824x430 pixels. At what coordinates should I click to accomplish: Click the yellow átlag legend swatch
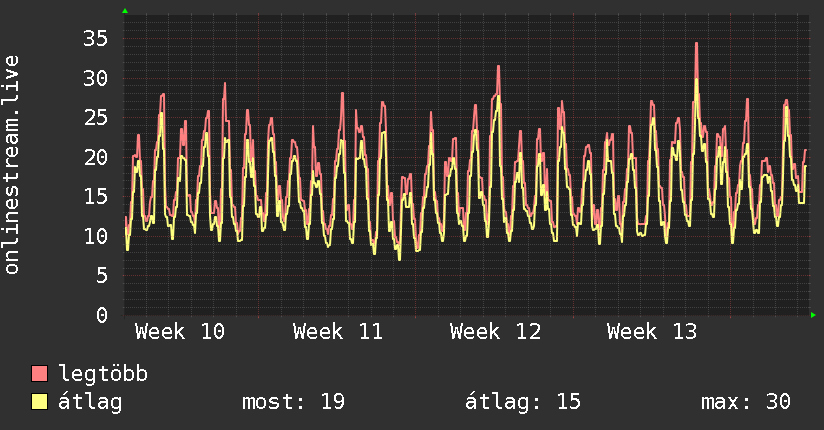(39, 401)
